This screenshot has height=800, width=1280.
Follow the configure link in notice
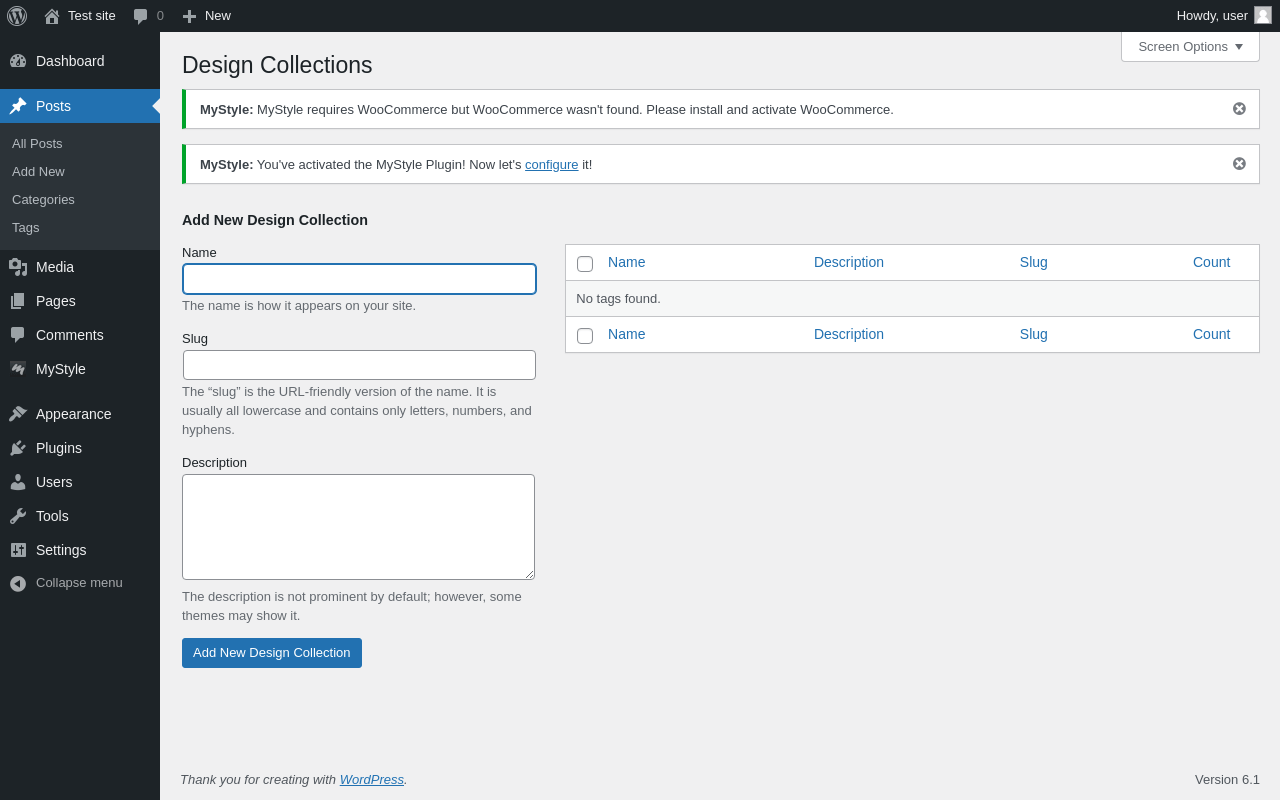point(551,165)
